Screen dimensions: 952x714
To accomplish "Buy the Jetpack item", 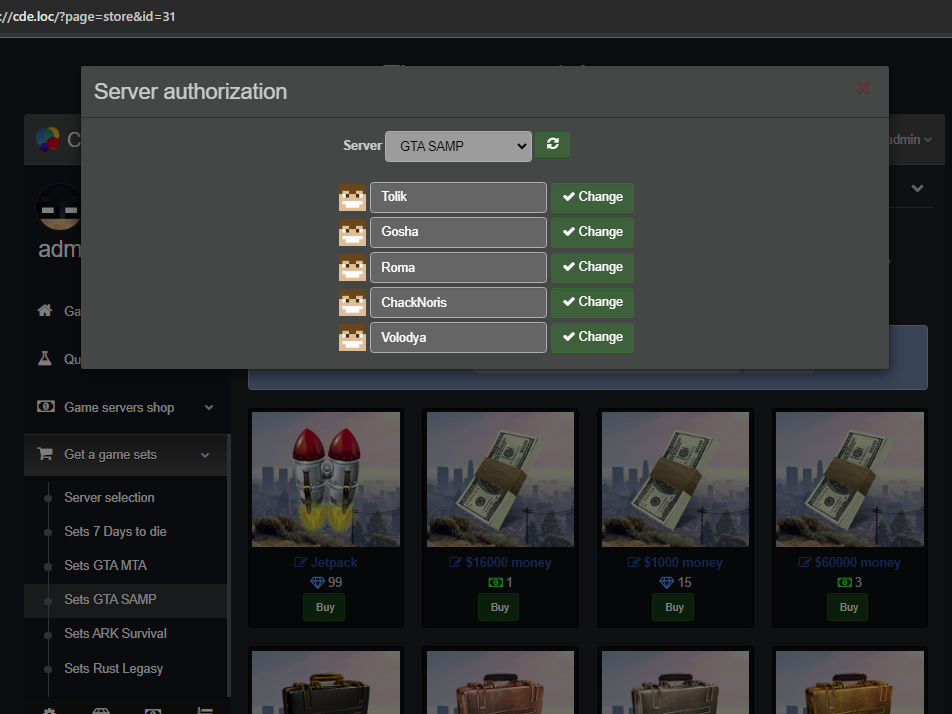I will click(325, 607).
